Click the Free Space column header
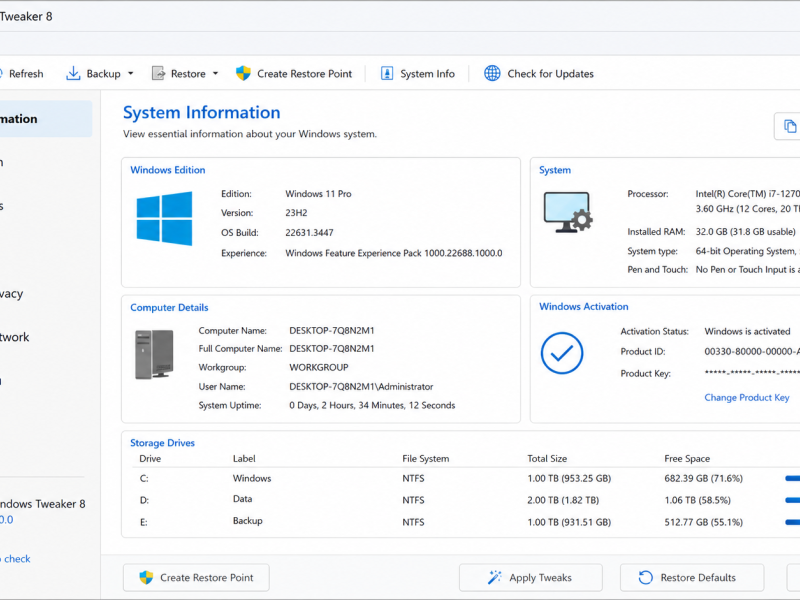This screenshot has height=600, width=800. pyautogui.click(x=687, y=459)
